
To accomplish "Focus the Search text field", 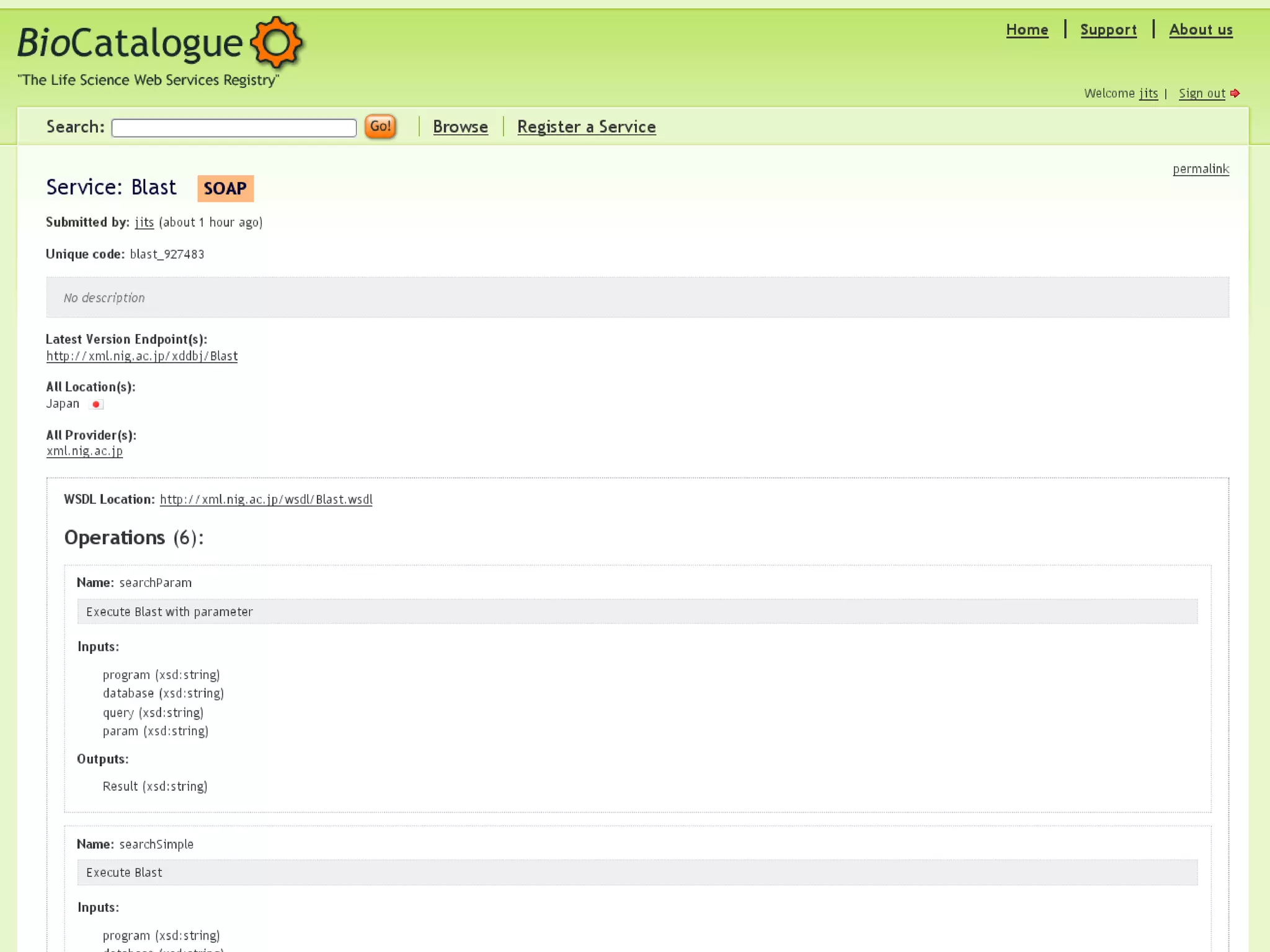I will tap(234, 128).
